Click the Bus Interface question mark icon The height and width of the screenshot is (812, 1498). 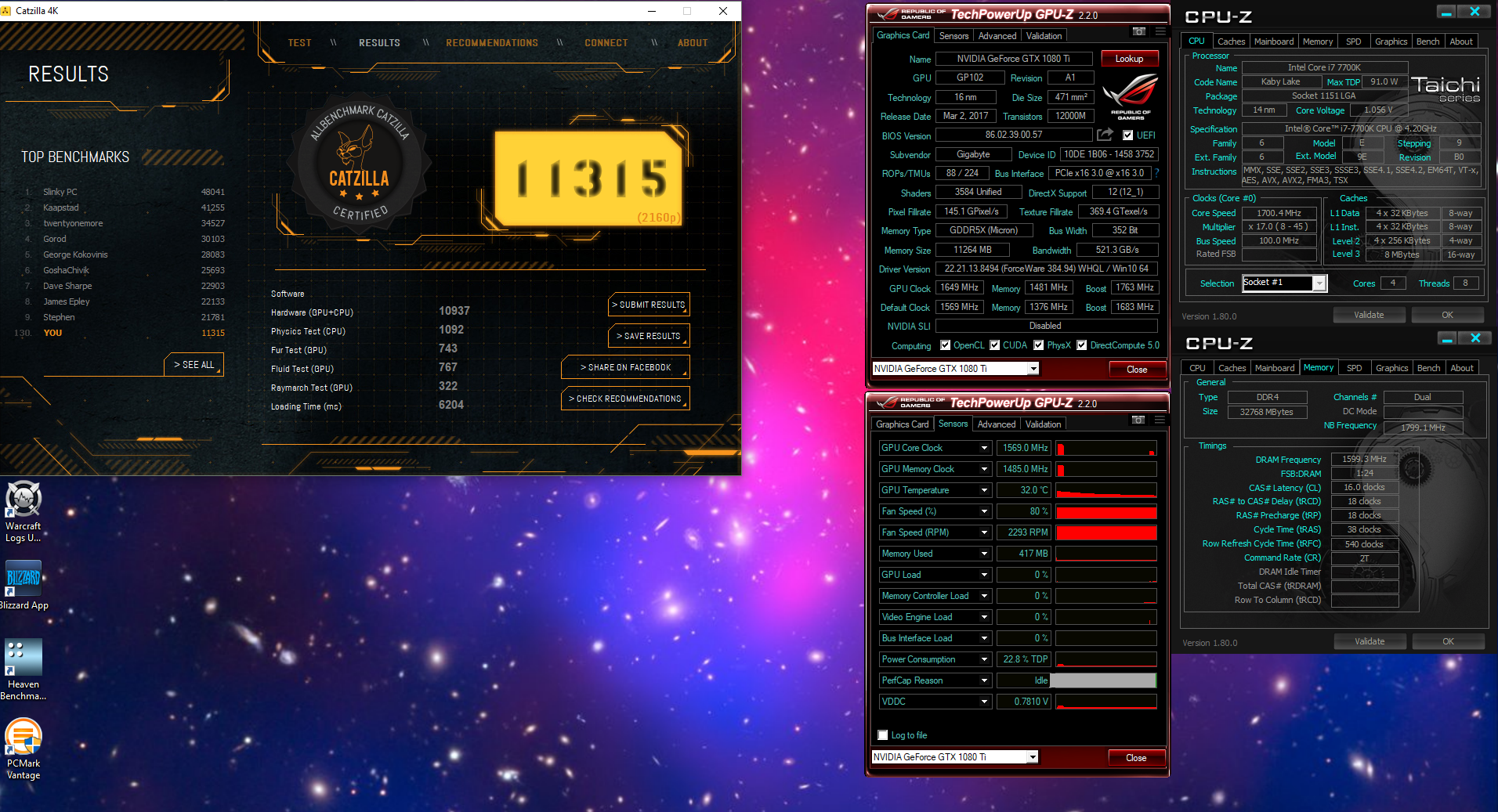click(1156, 173)
